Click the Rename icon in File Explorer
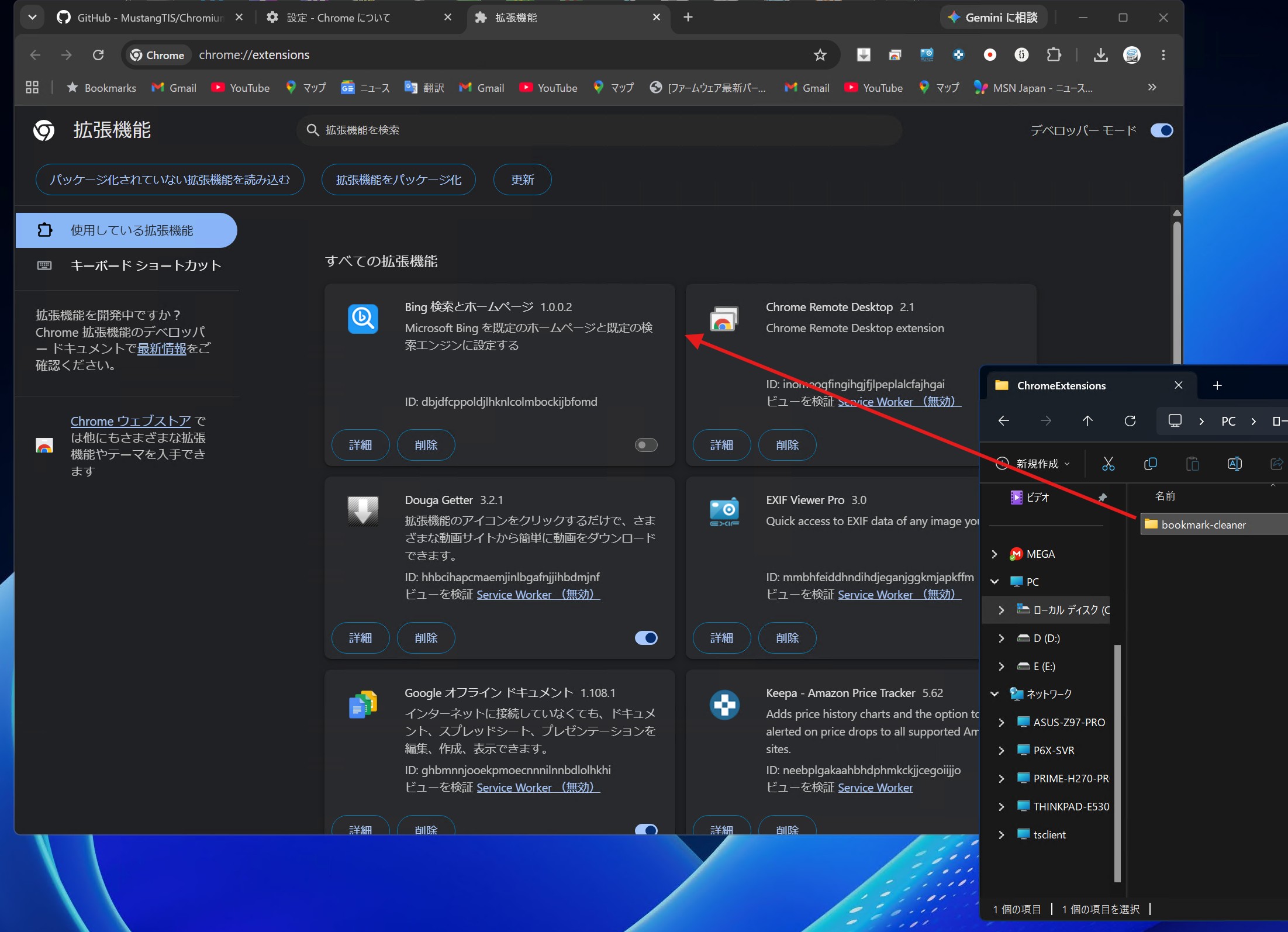Image resolution: width=1288 pixels, height=932 pixels. (1234, 464)
